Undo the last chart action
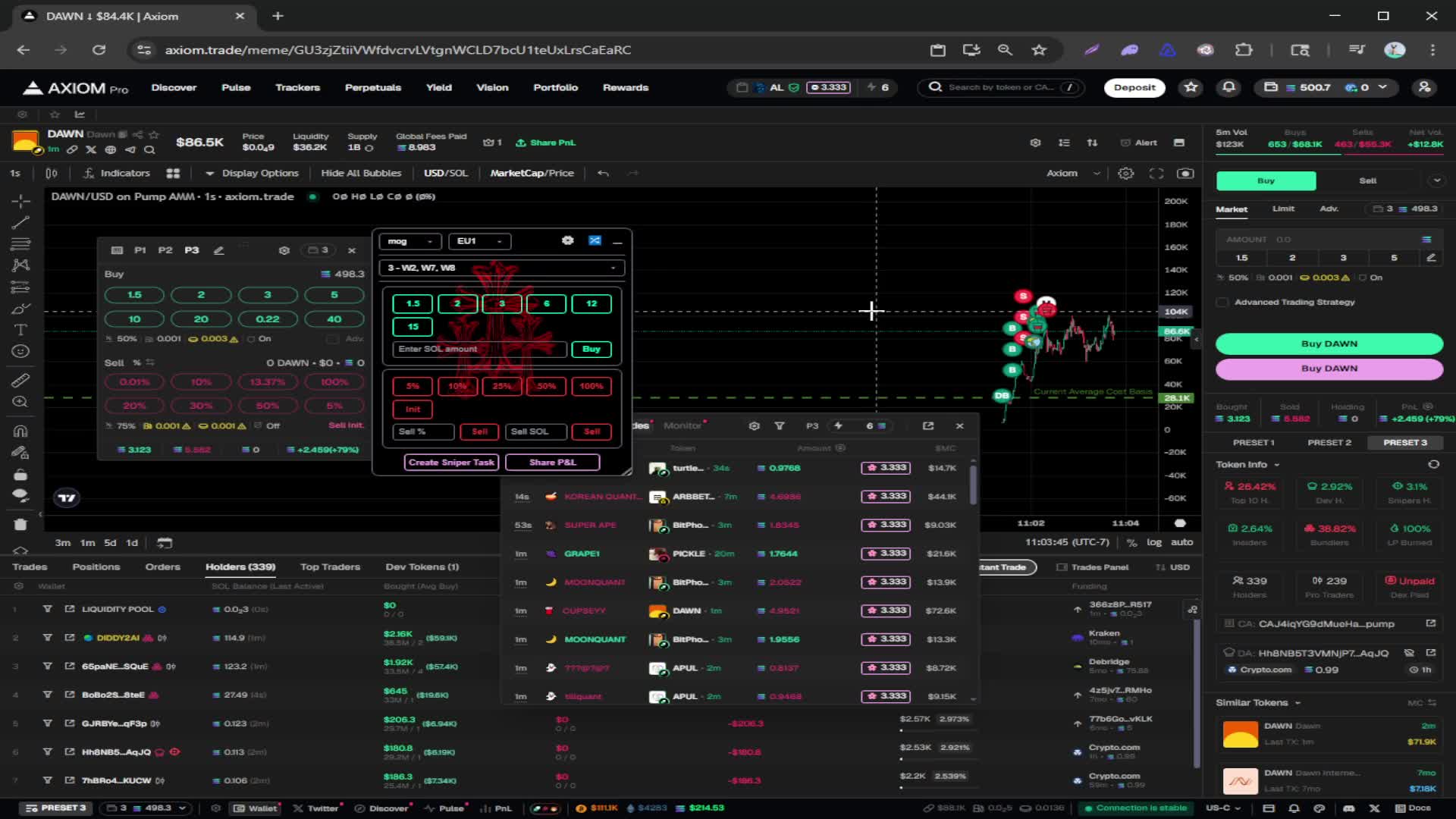This screenshot has height=819, width=1456. point(603,173)
